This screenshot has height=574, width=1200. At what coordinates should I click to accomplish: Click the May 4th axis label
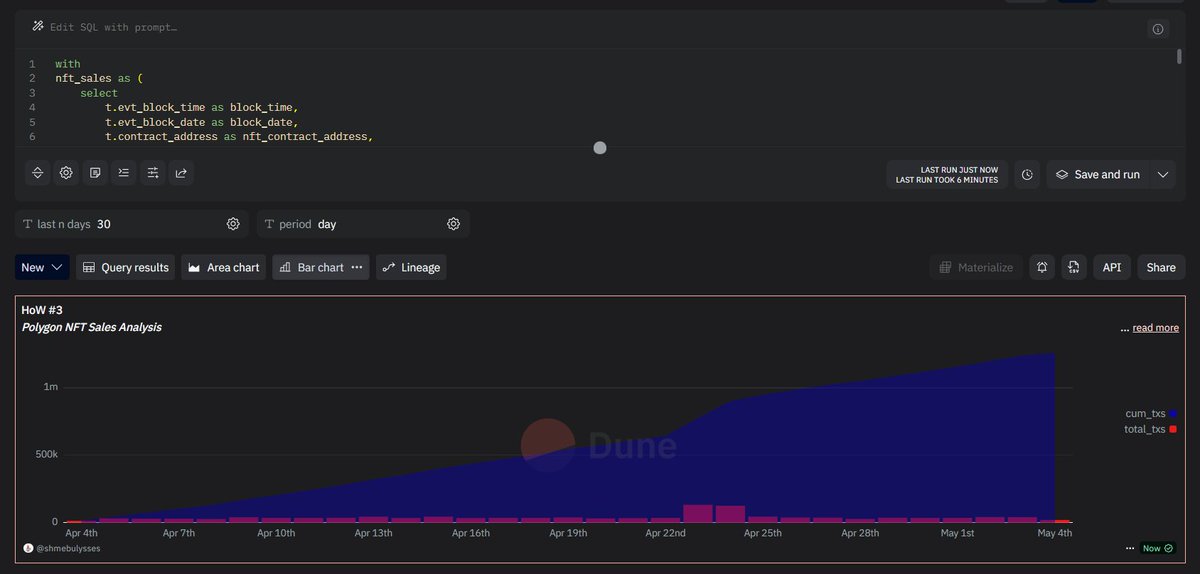click(x=1055, y=534)
